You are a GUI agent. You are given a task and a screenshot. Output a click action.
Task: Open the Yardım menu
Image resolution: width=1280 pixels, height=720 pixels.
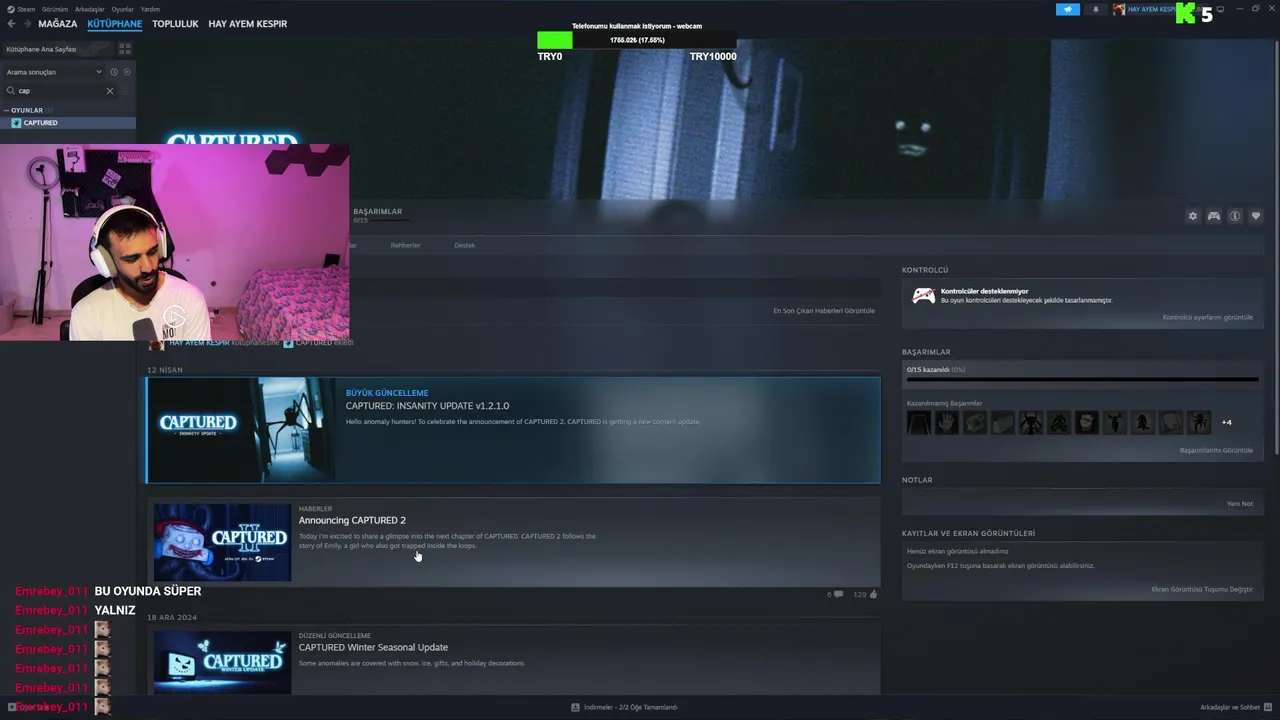pos(150,9)
